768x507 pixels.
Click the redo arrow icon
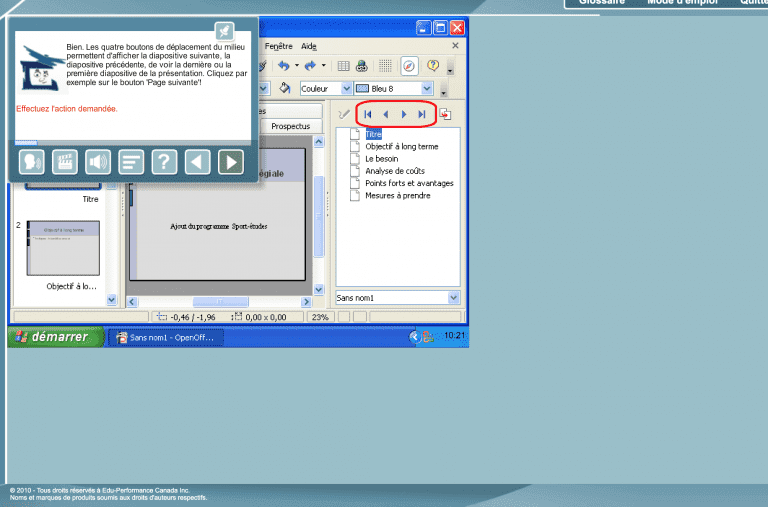[311, 66]
